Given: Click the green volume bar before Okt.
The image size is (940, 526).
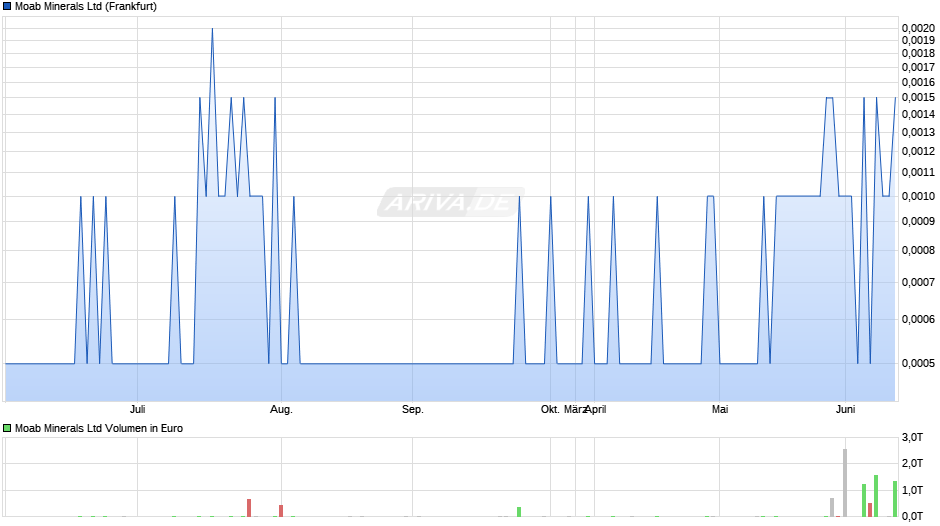Looking at the screenshot, I should (519, 512).
